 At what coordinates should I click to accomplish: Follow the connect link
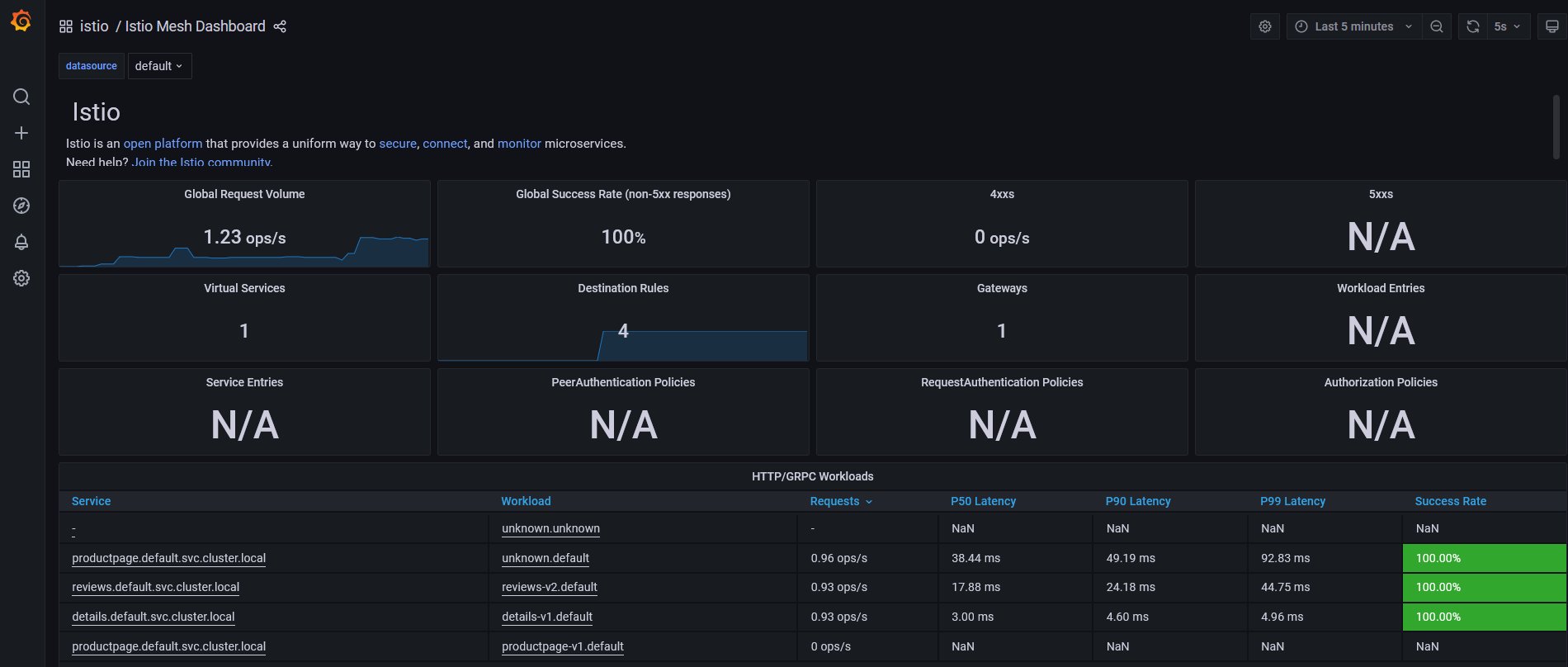click(x=445, y=144)
